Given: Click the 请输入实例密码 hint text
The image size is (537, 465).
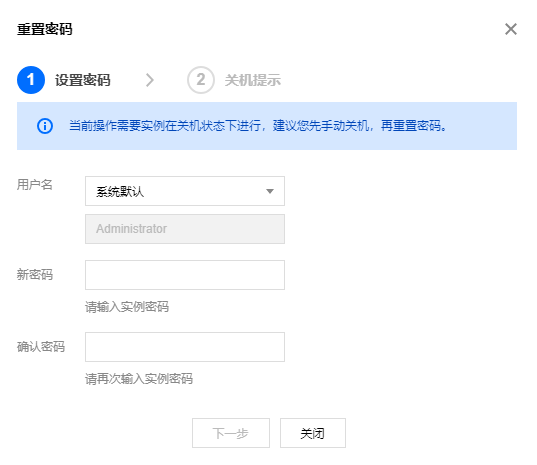Looking at the screenshot, I should [x=127, y=307].
